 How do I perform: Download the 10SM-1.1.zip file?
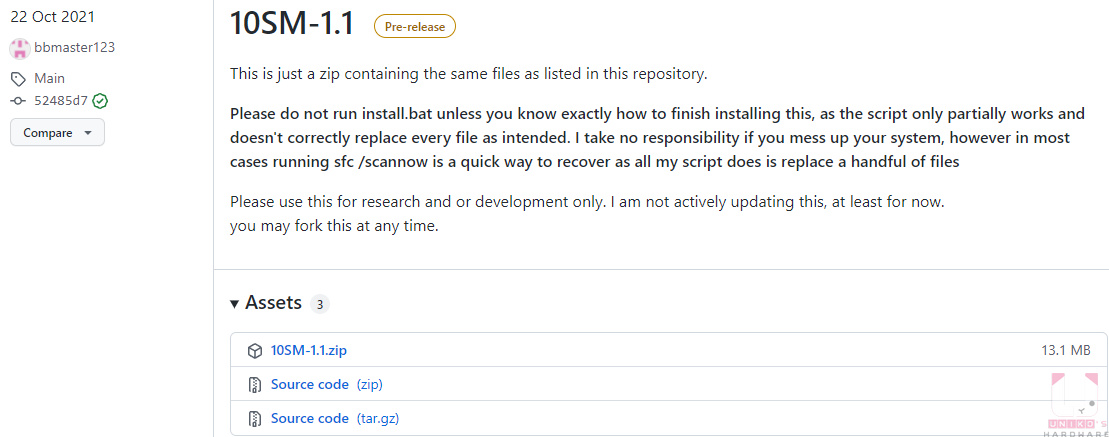[309, 350]
